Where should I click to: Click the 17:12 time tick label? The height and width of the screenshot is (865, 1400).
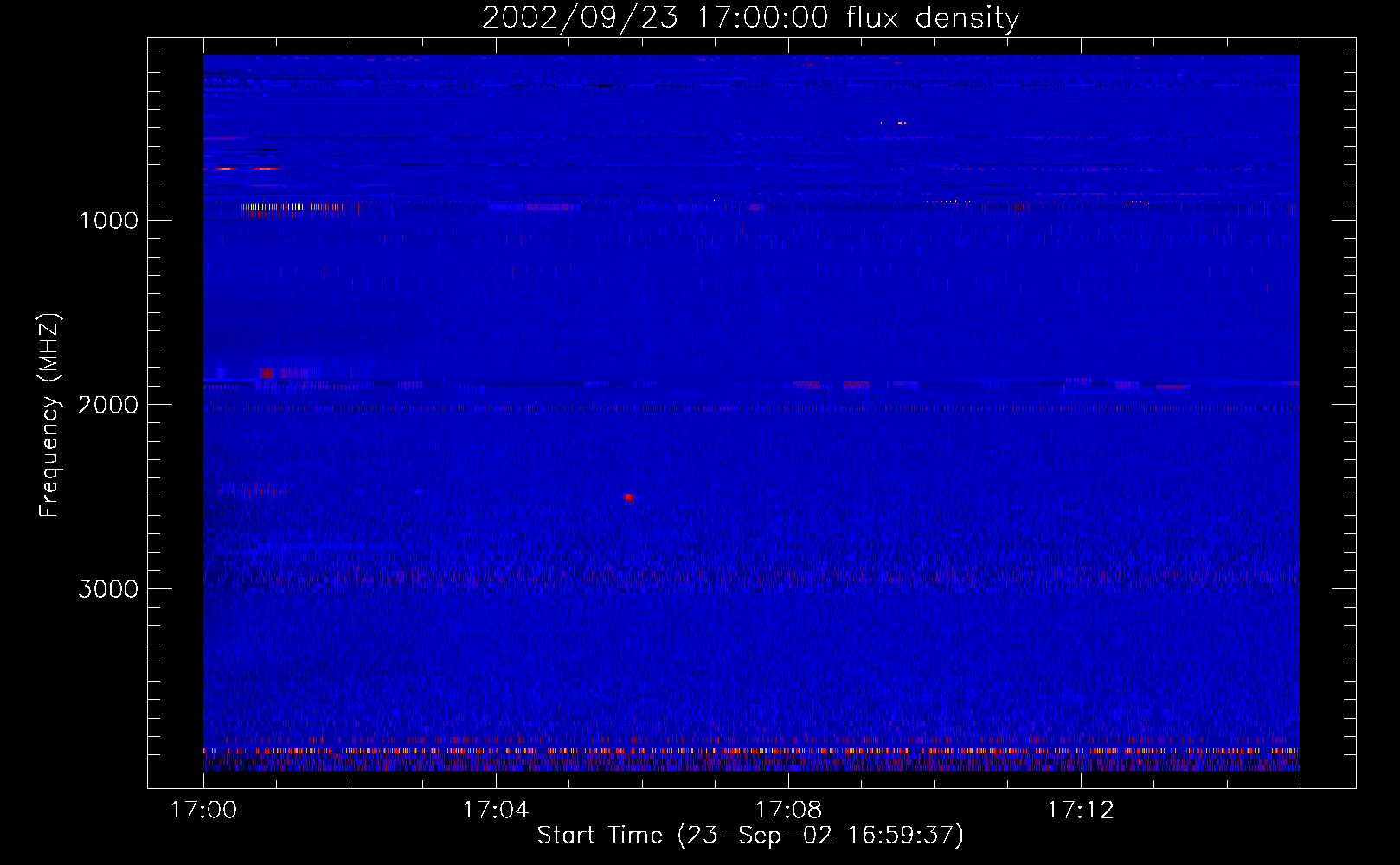click(x=1081, y=811)
